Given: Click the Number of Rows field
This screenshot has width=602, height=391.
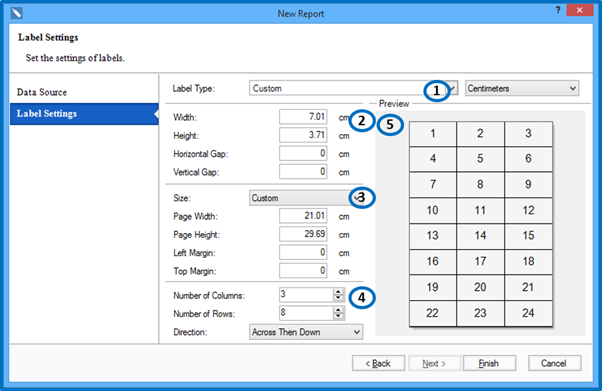Looking at the screenshot, I should (306, 313).
